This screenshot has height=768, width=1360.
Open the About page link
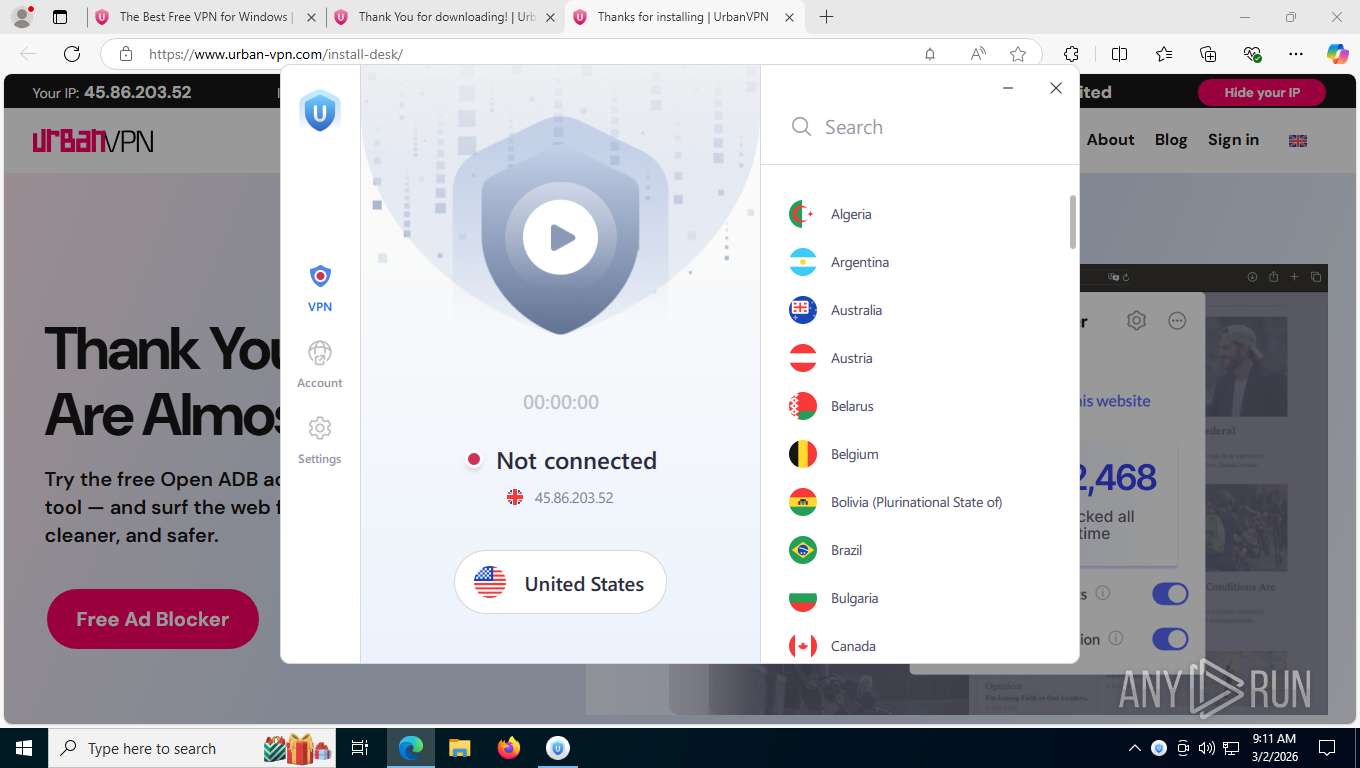(1110, 140)
